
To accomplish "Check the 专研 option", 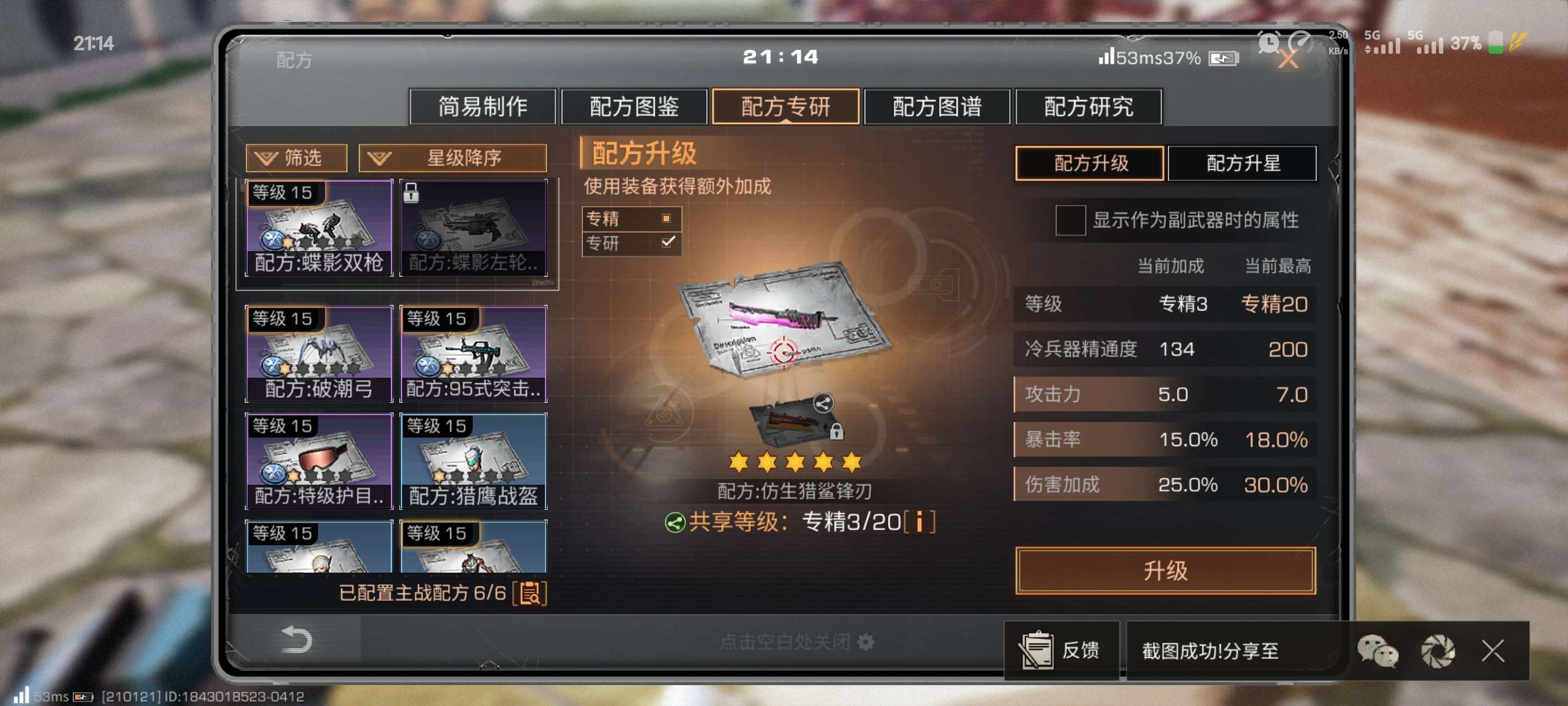I will coord(668,243).
